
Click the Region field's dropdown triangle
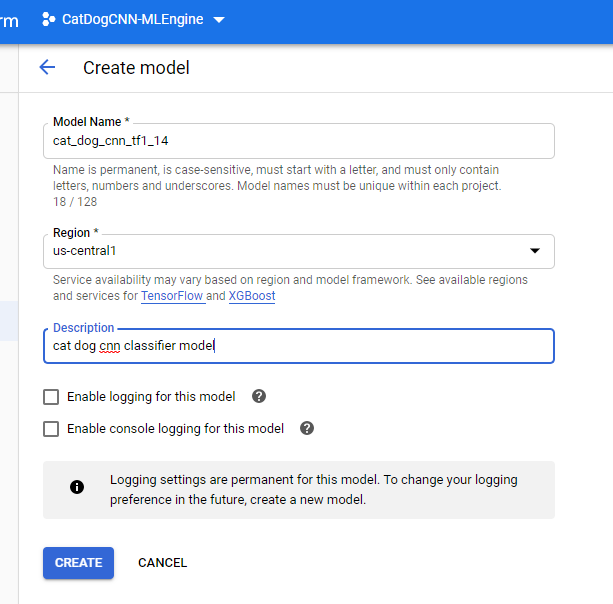tap(534, 251)
